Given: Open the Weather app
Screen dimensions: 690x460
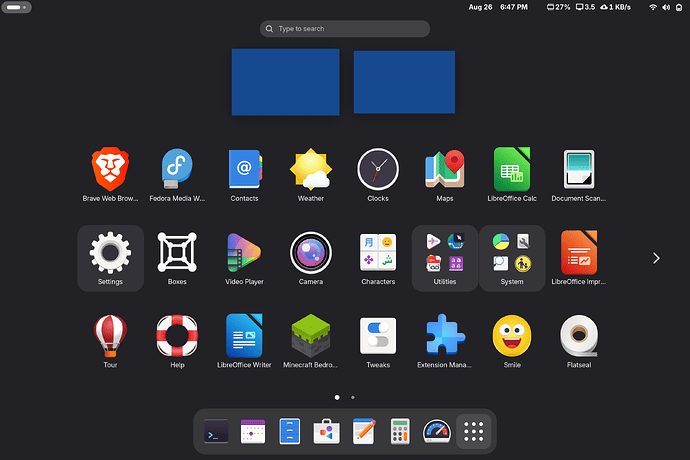Looking at the screenshot, I should (x=311, y=175).
